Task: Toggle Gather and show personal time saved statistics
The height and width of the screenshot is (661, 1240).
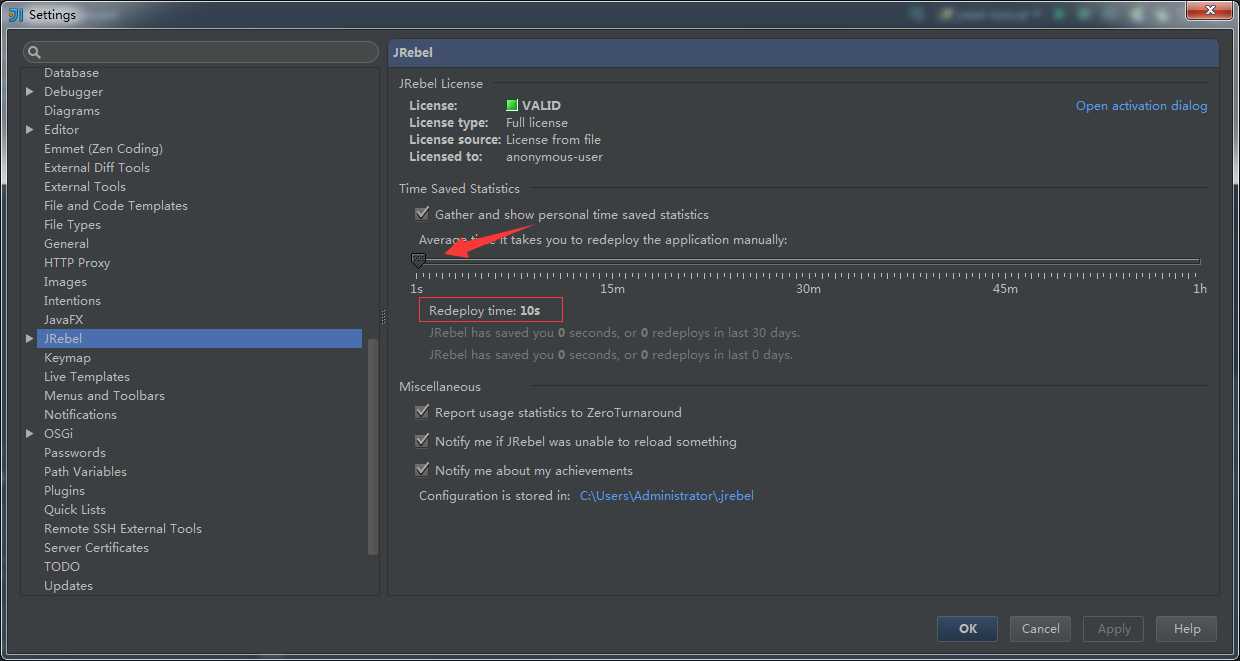Action: pyautogui.click(x=422, y=214)
